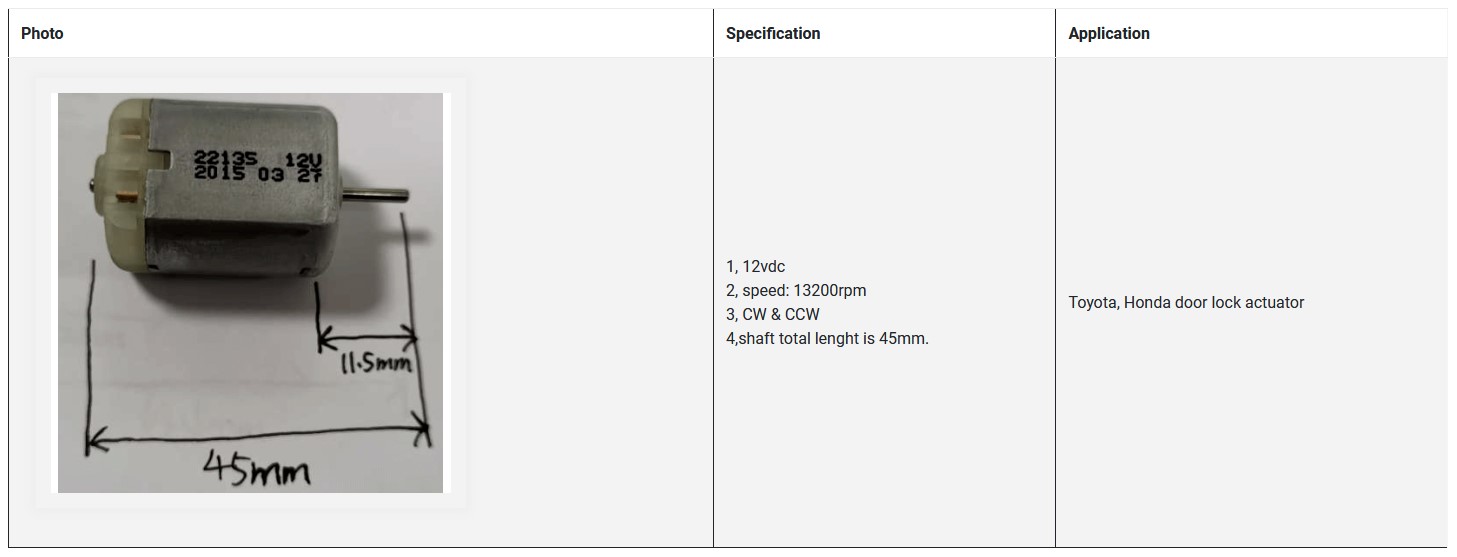Click the long horizontal 45mm dimension arrow
This screenshot has width=1457, height=557.
click(x=258, y=435)
